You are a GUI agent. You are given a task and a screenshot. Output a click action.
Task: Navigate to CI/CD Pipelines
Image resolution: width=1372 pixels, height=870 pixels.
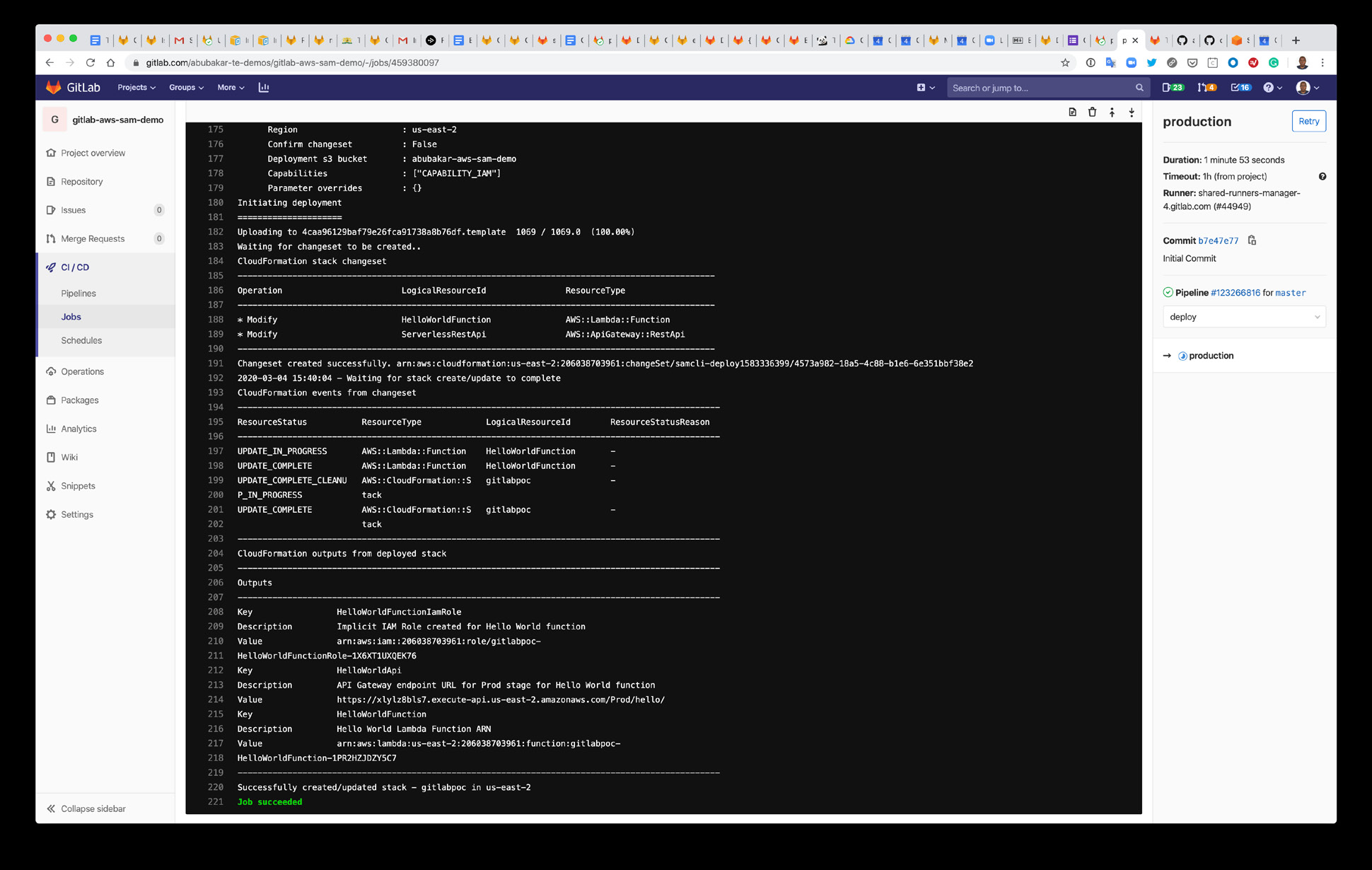79,293
